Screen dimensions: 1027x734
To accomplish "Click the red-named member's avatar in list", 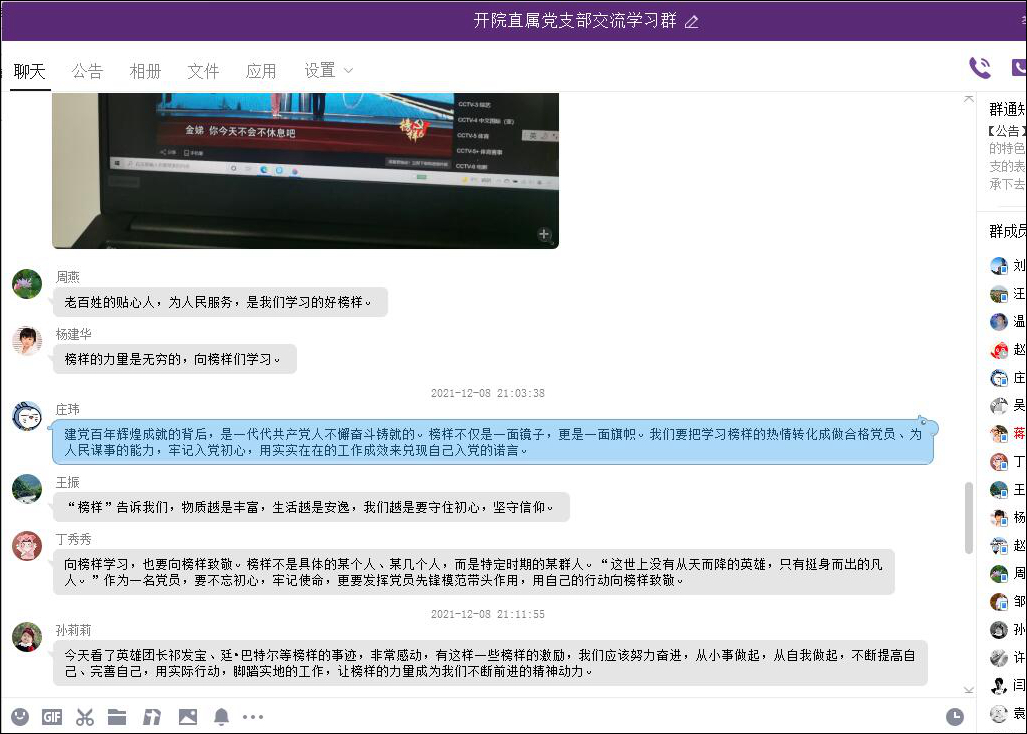I will click(x=999, y=433).
